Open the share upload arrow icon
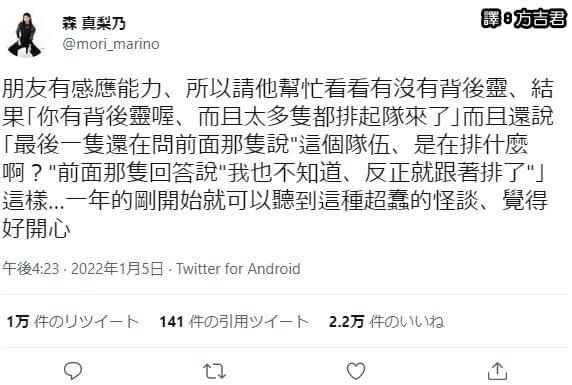This screenshot has width=572, height=385. pos(497,371)
